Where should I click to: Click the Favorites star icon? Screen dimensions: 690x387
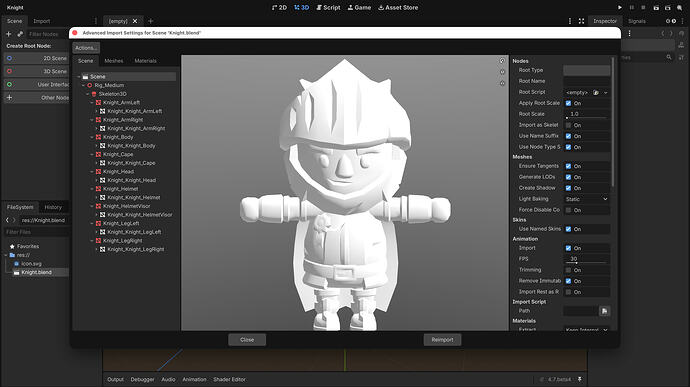point(12,247)
